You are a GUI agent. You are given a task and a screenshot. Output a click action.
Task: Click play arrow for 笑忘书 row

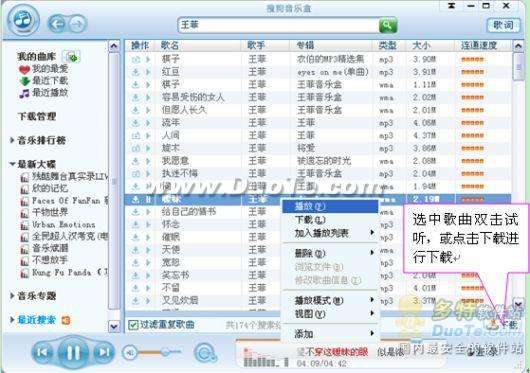pyautogui.click(x=148, y=275)
